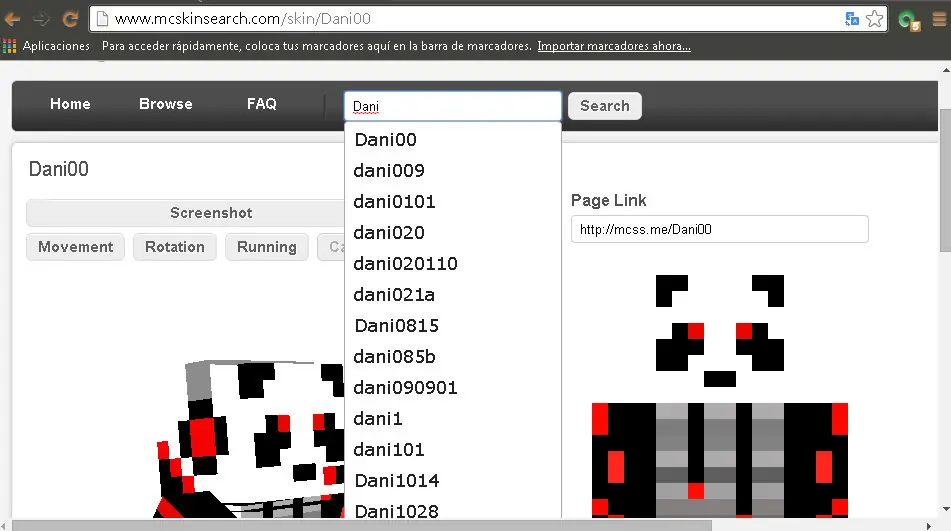The width and height of the screenshot is (951, 531).
Task: Click the Running button
Action: coord(267,247)
